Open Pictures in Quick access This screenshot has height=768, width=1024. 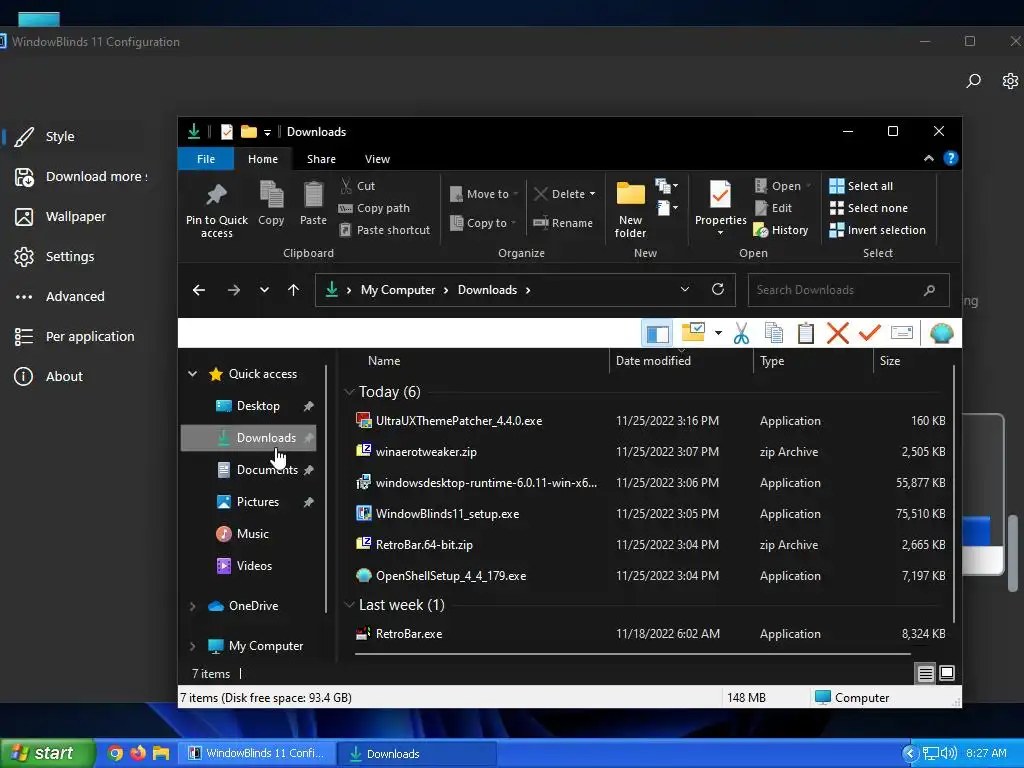point(257,502)
